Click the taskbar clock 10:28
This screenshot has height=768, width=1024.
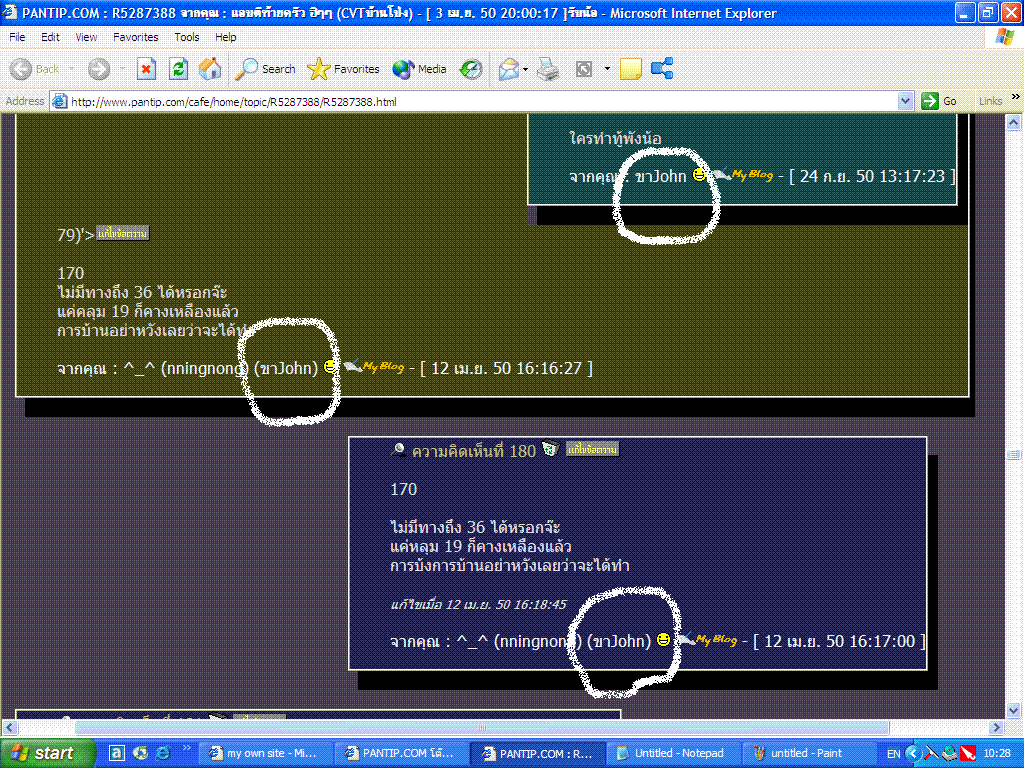tap(997, 754)
